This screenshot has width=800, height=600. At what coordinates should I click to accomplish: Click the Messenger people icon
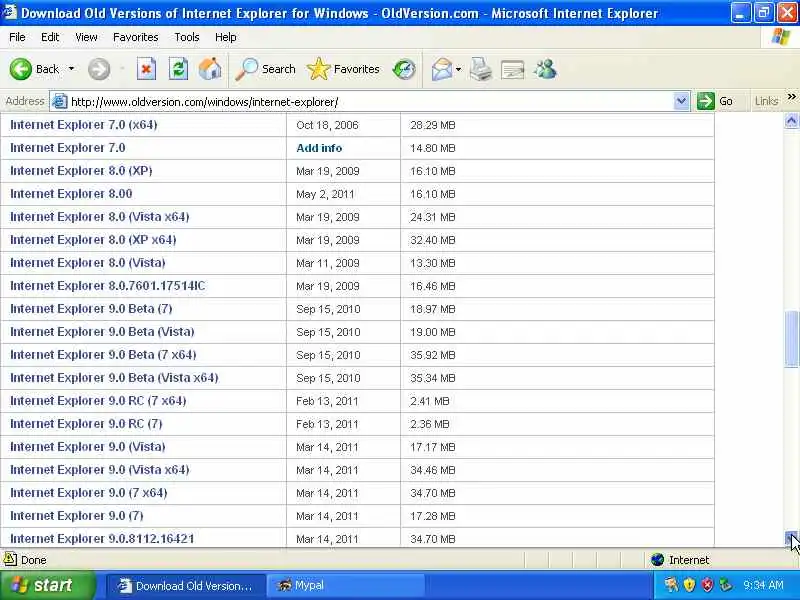[x=545, y=69]
